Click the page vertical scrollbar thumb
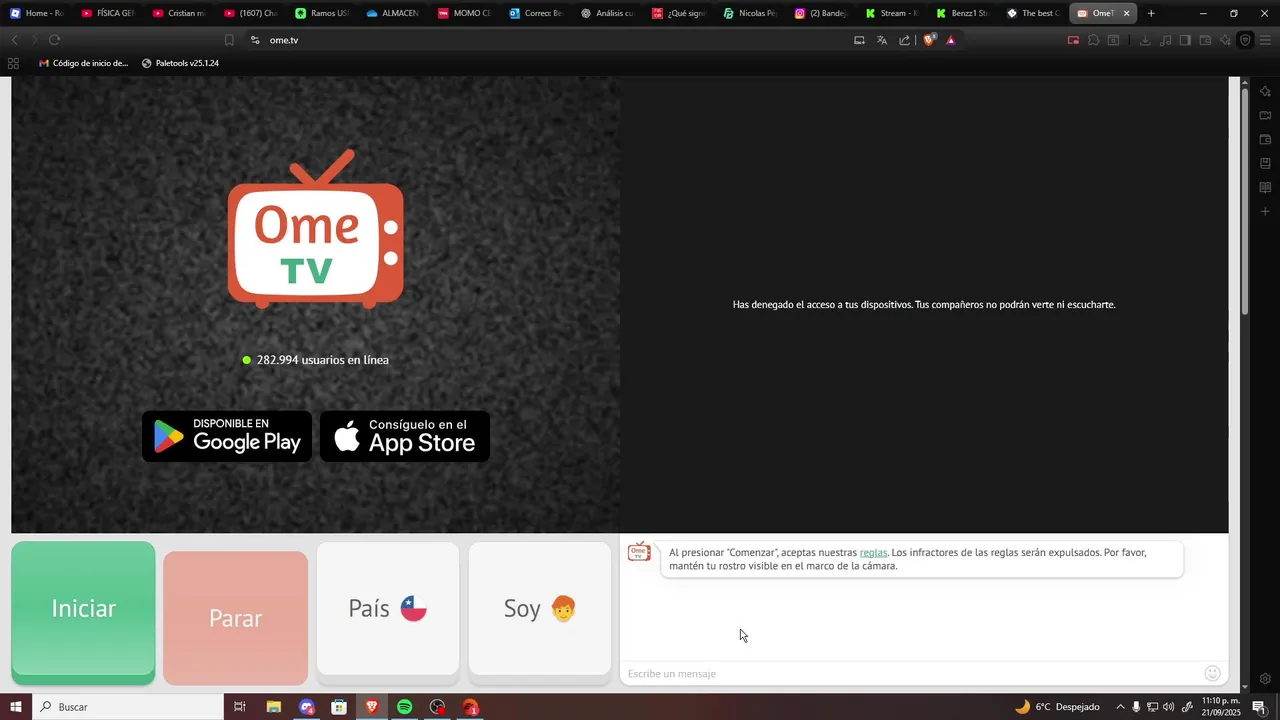Screen dimensions: 1280x720 [1244, 200]
